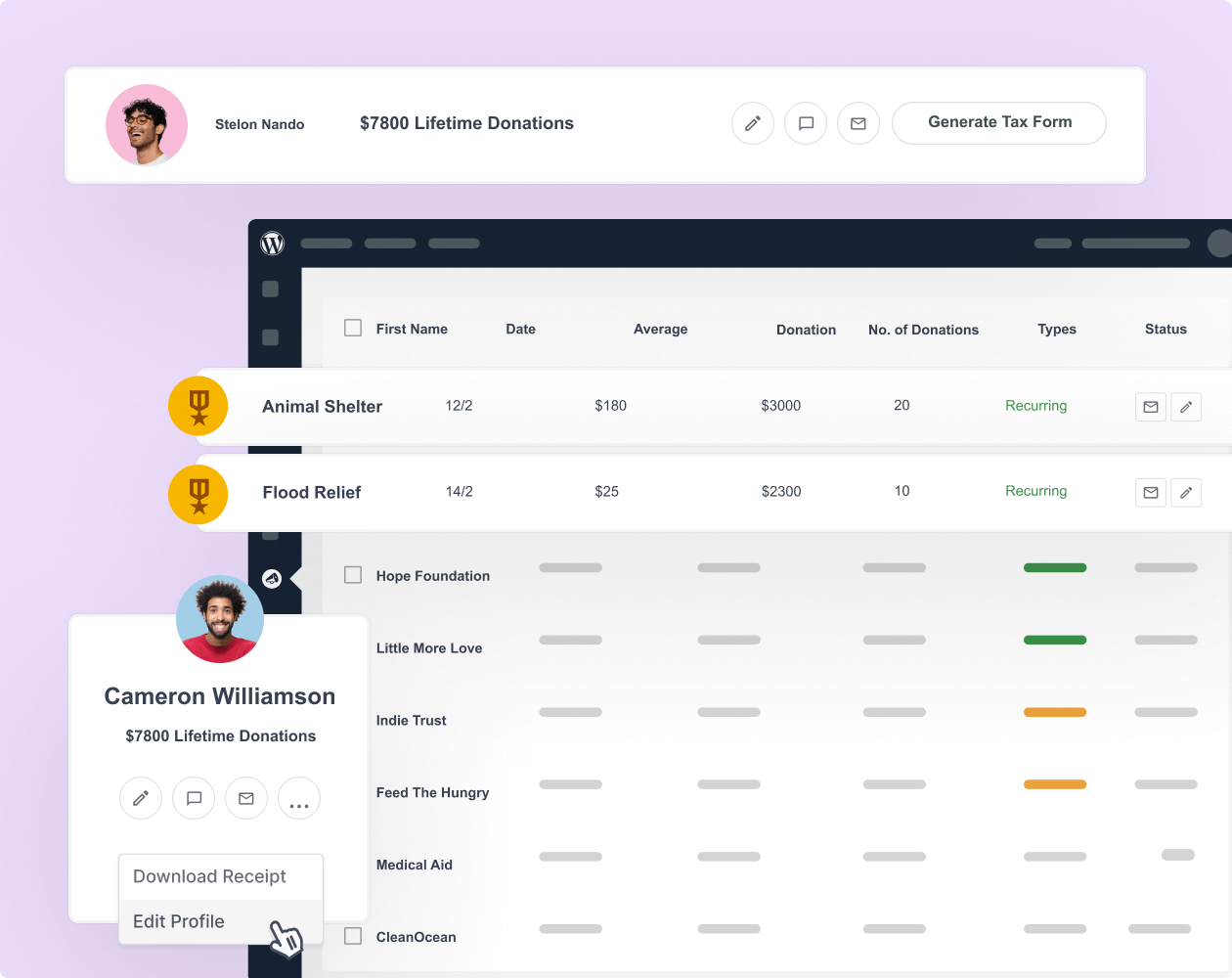Click the megaphone icon in the dark sidebar
Screen dimensions: 1232x978
point(271,579)
